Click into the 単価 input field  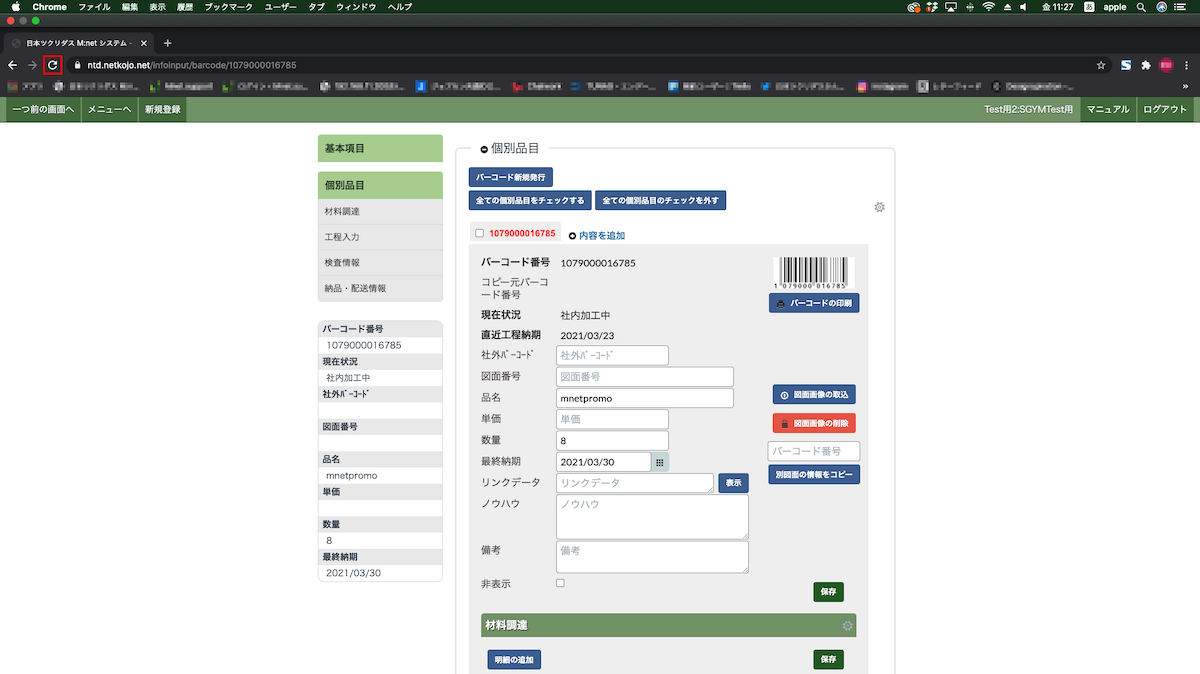tap(611, 419)
